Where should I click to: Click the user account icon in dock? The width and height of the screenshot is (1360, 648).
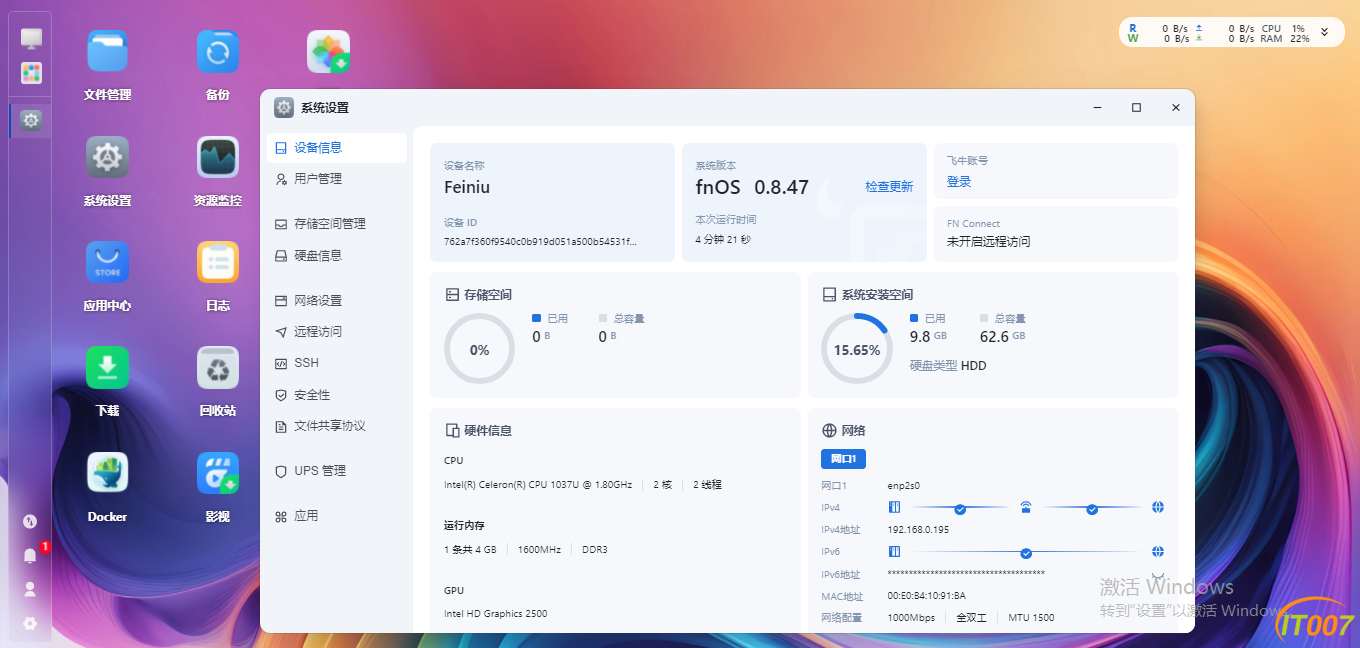[30, 589]
